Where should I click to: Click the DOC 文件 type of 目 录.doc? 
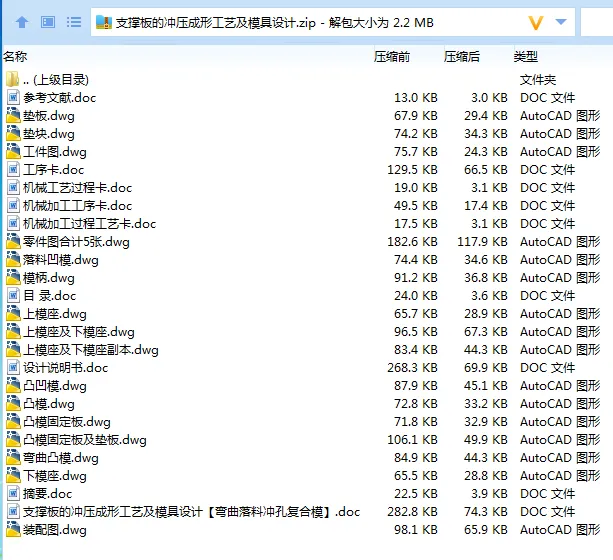tap(547, 296)
